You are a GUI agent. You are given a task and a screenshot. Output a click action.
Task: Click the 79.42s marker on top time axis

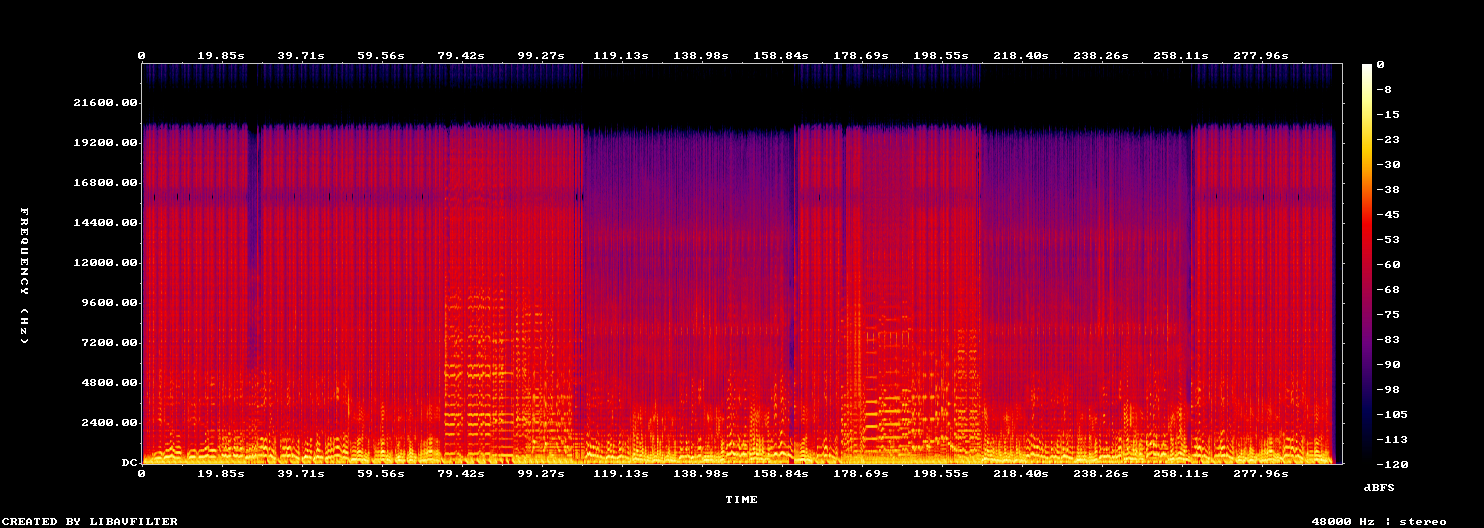pos(461,56)
